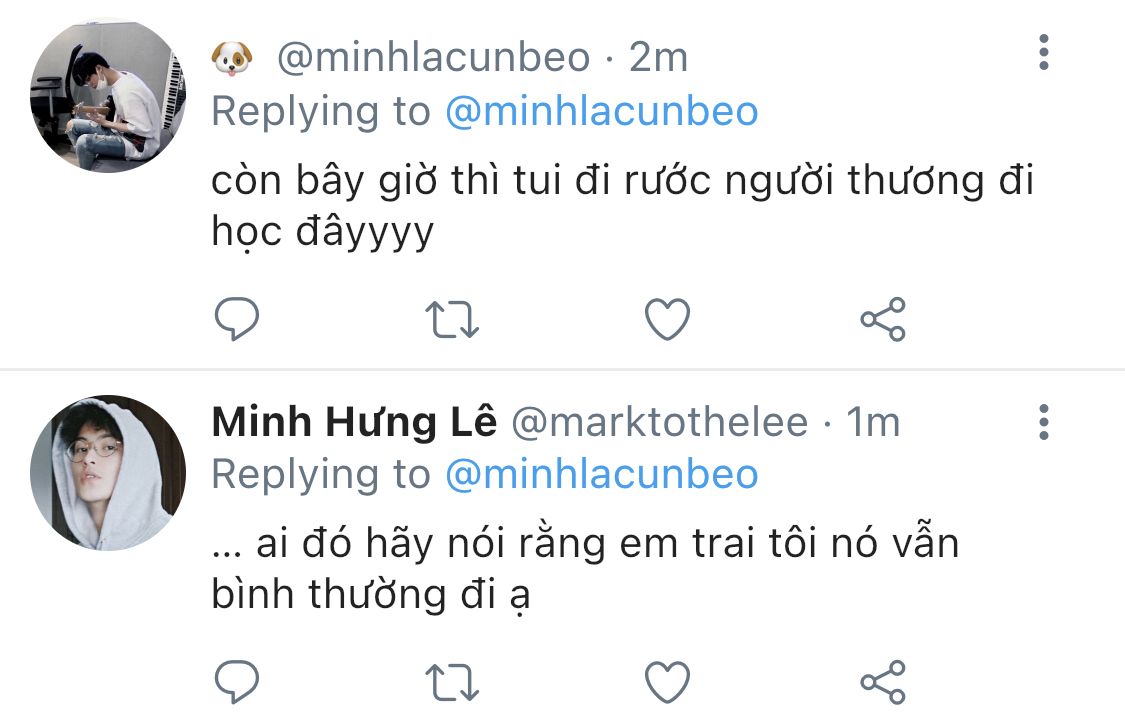Viewport: 1125px width, 725px height.
Task: Open the @marktothelee handle
Action: pos(659,422)
